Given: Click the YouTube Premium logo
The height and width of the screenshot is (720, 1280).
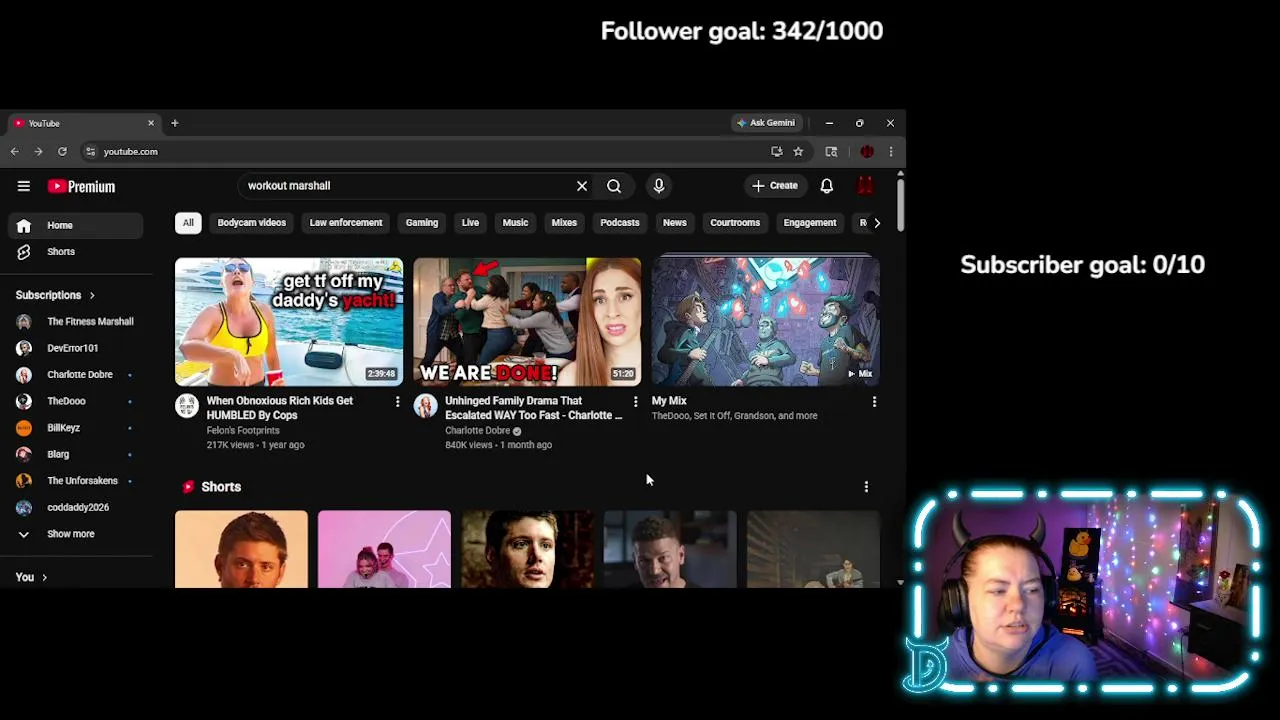Looking at the screenshot, I should (x=81, y=186).
